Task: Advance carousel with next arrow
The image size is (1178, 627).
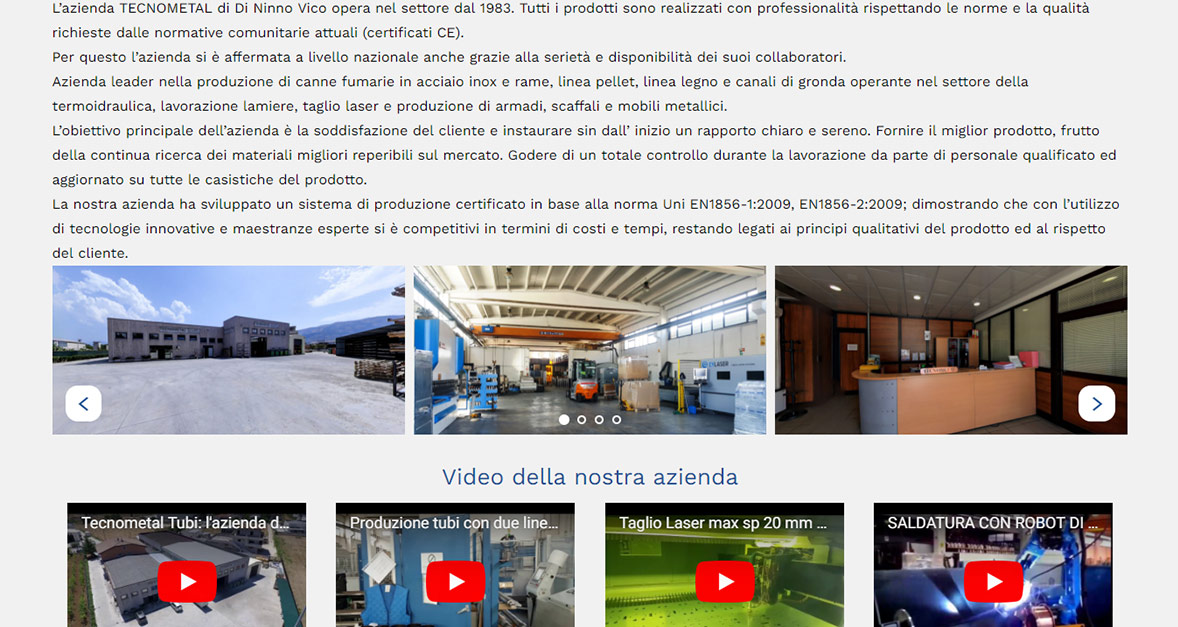Action: tap(1096, 403)
